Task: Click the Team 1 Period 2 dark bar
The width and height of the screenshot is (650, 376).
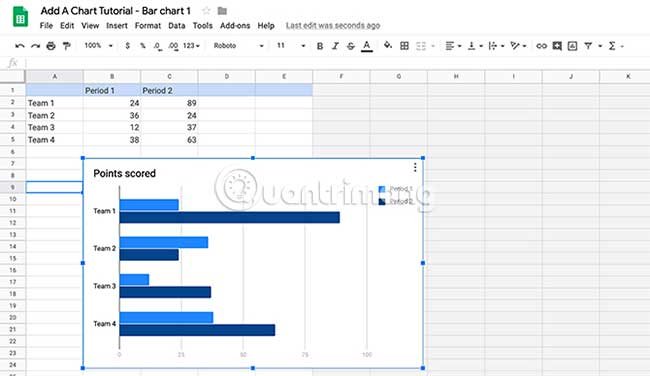Action: pyautogui.click(x=230, y=217)
